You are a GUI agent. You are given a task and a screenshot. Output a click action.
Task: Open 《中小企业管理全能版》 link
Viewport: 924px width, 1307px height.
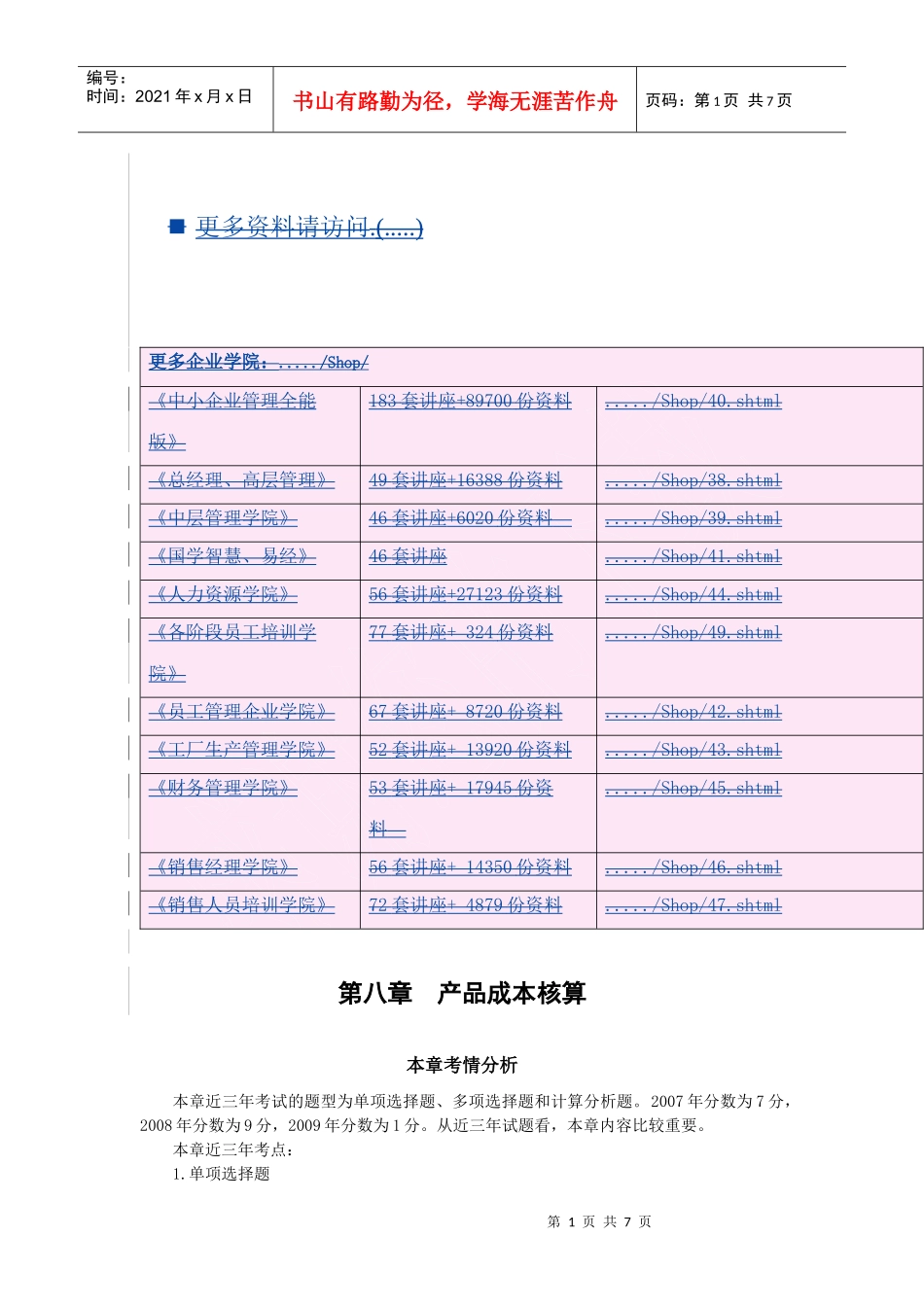pos(232,421)
